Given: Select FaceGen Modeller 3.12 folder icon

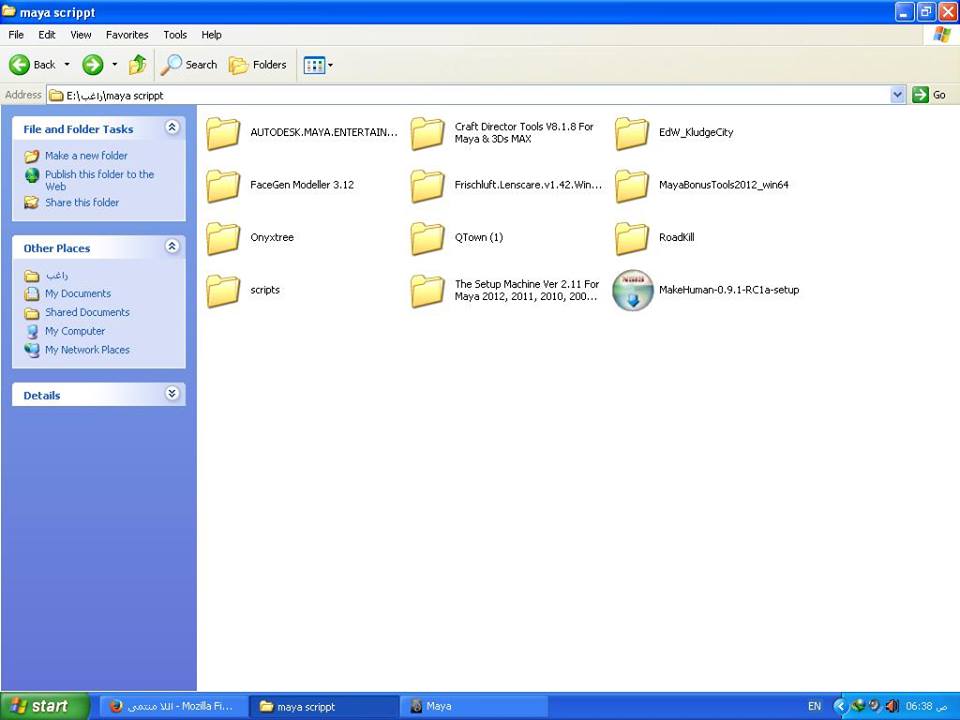Looking at the screenshot, I should (223, 186).
